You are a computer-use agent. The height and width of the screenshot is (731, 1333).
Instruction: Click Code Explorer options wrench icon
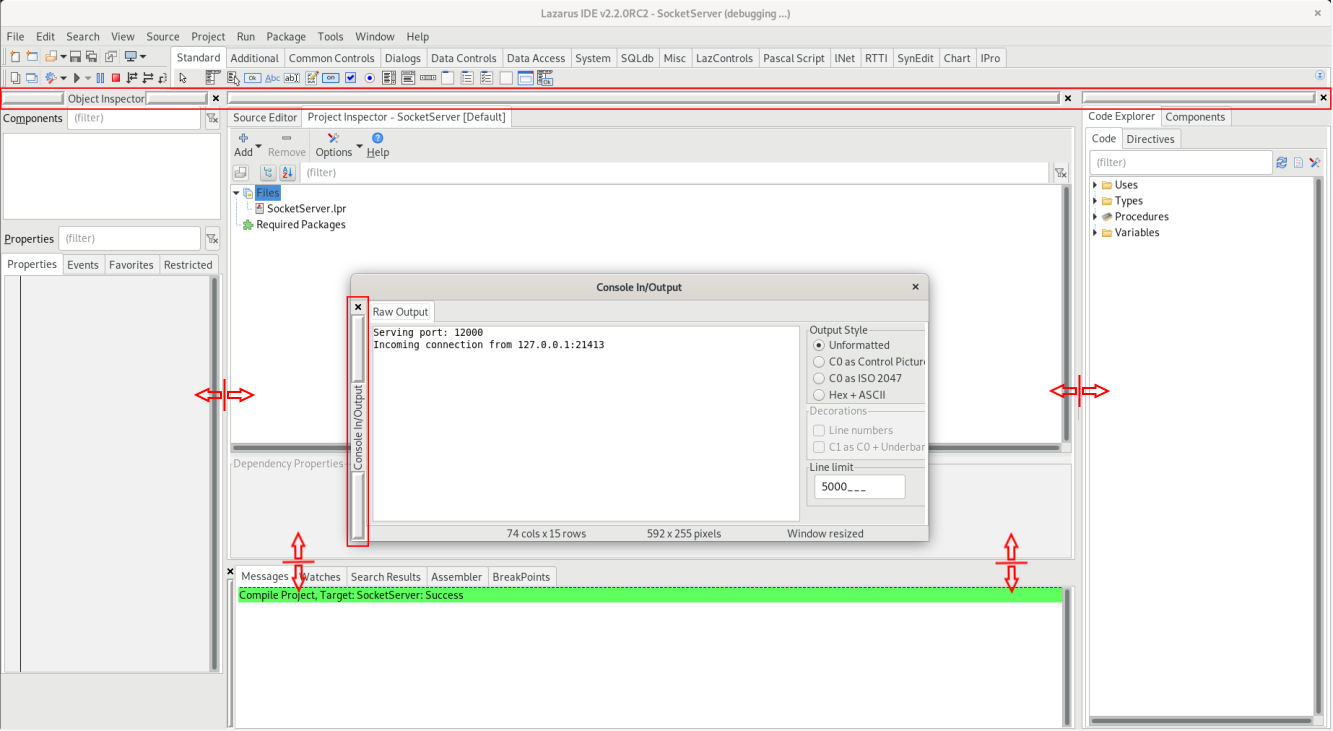pos(1315,162)
